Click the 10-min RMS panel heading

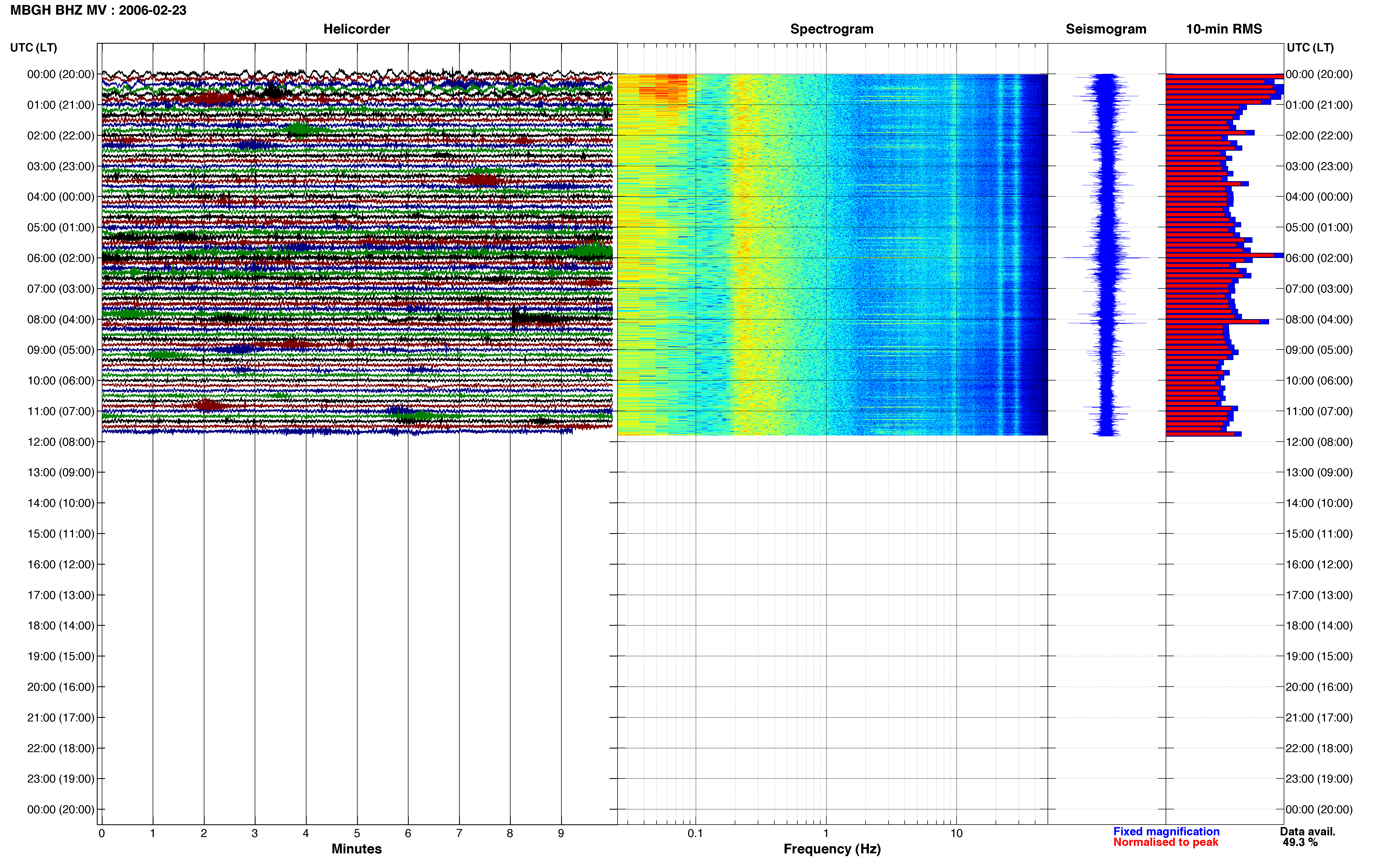pos(1224,29)
